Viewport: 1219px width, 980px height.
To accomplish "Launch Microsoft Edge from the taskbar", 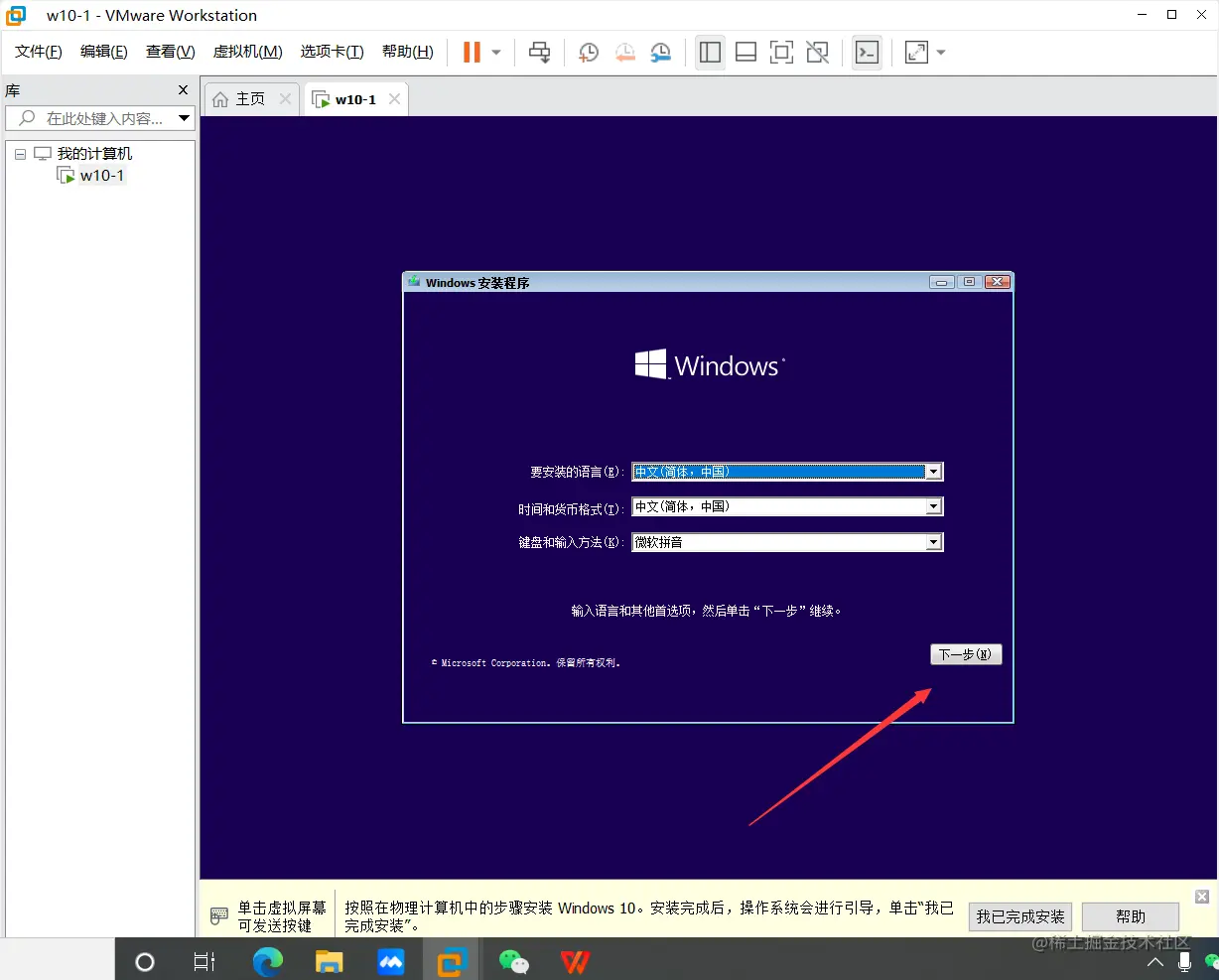I will coord(268,961).
